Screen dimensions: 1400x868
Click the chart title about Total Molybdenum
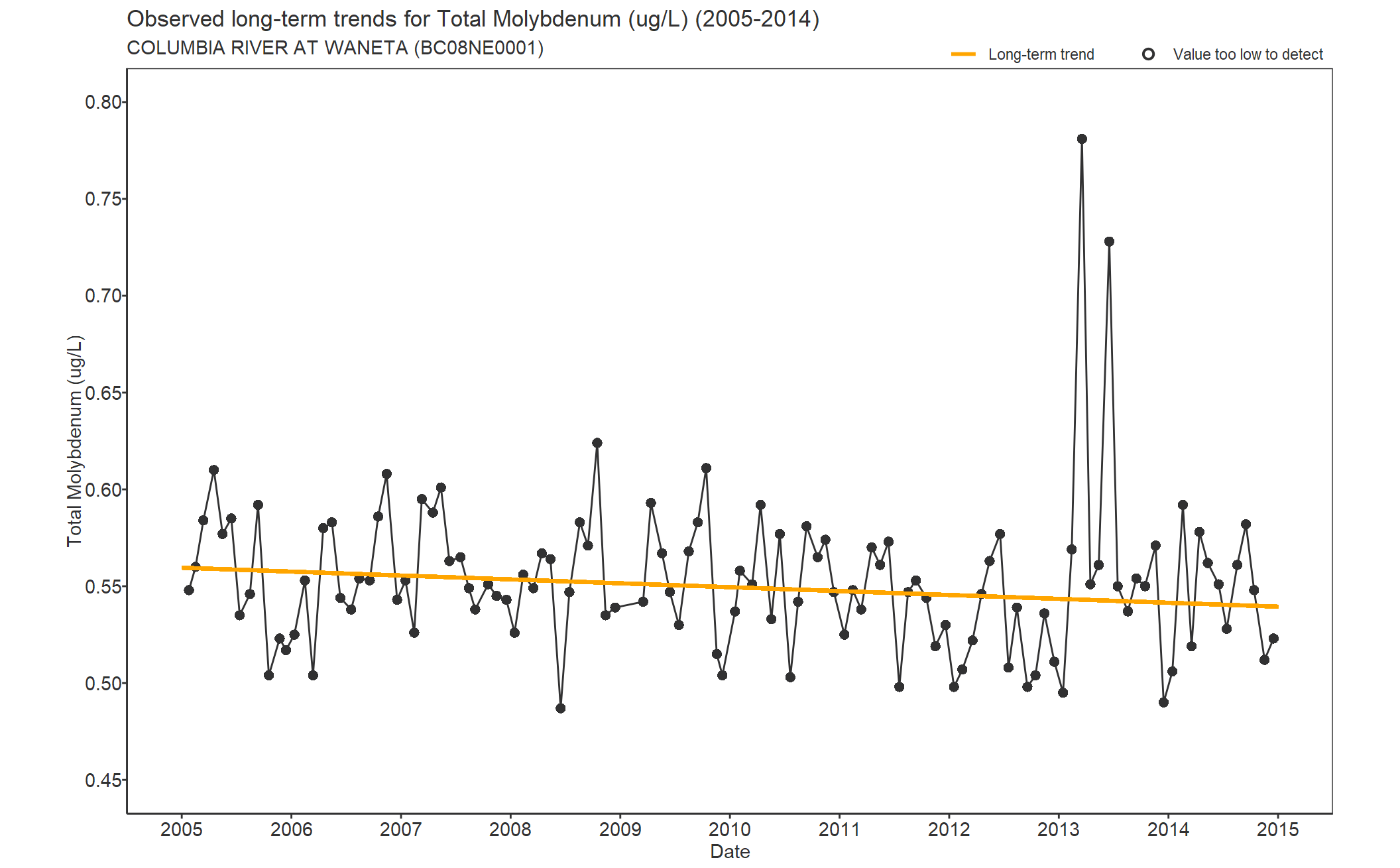pos(473,19)
